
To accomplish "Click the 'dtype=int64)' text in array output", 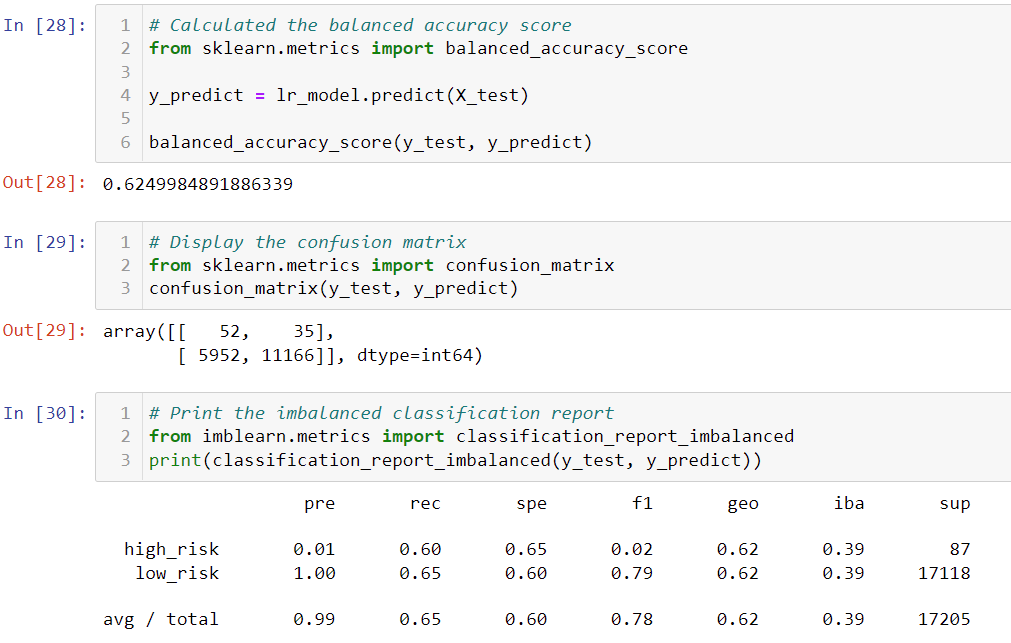I will 420,355.
